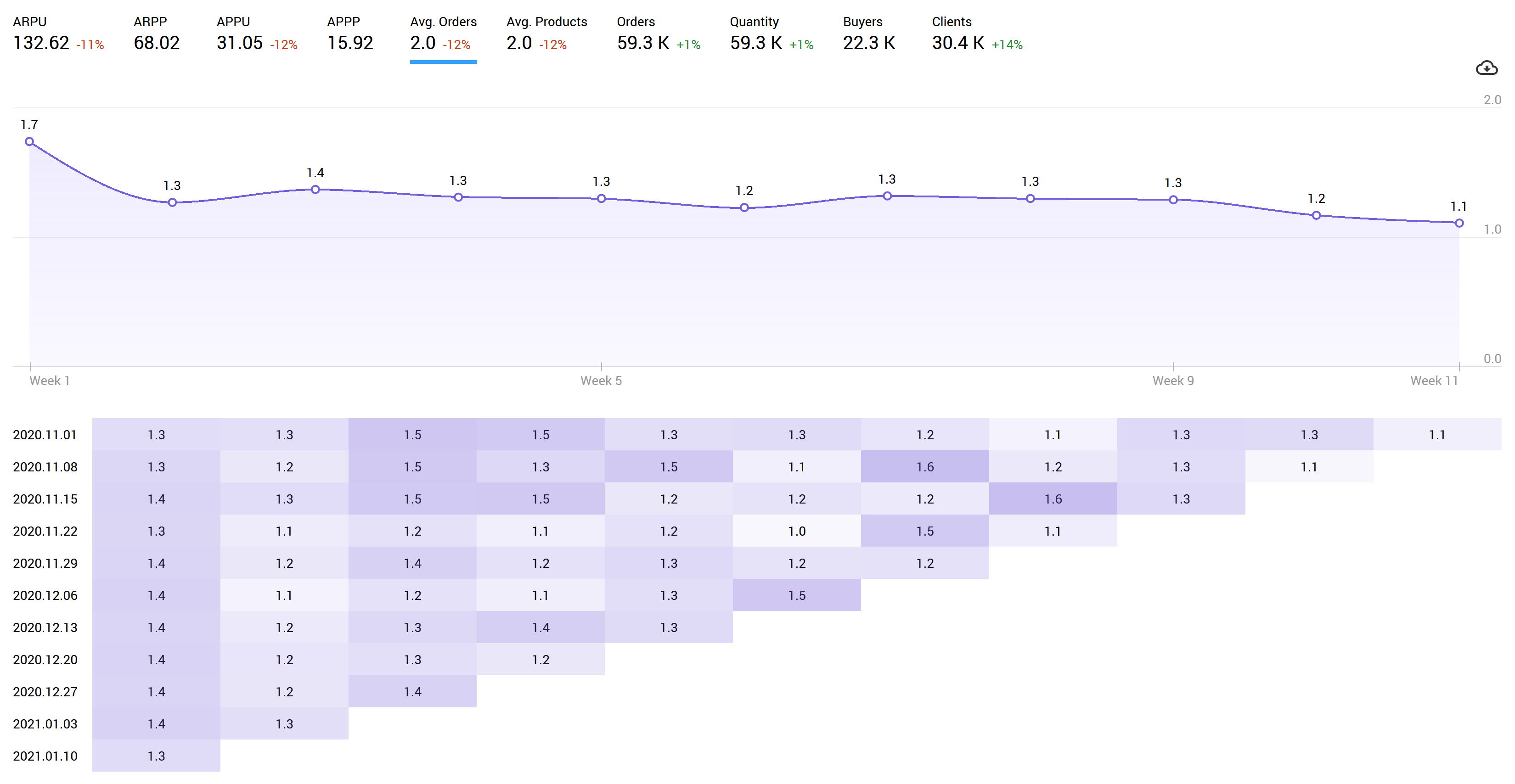1515x784 pixels.
Task: Click the 1.5 cell in the 2020.11.22 row
Action: [x=925, y=531]
